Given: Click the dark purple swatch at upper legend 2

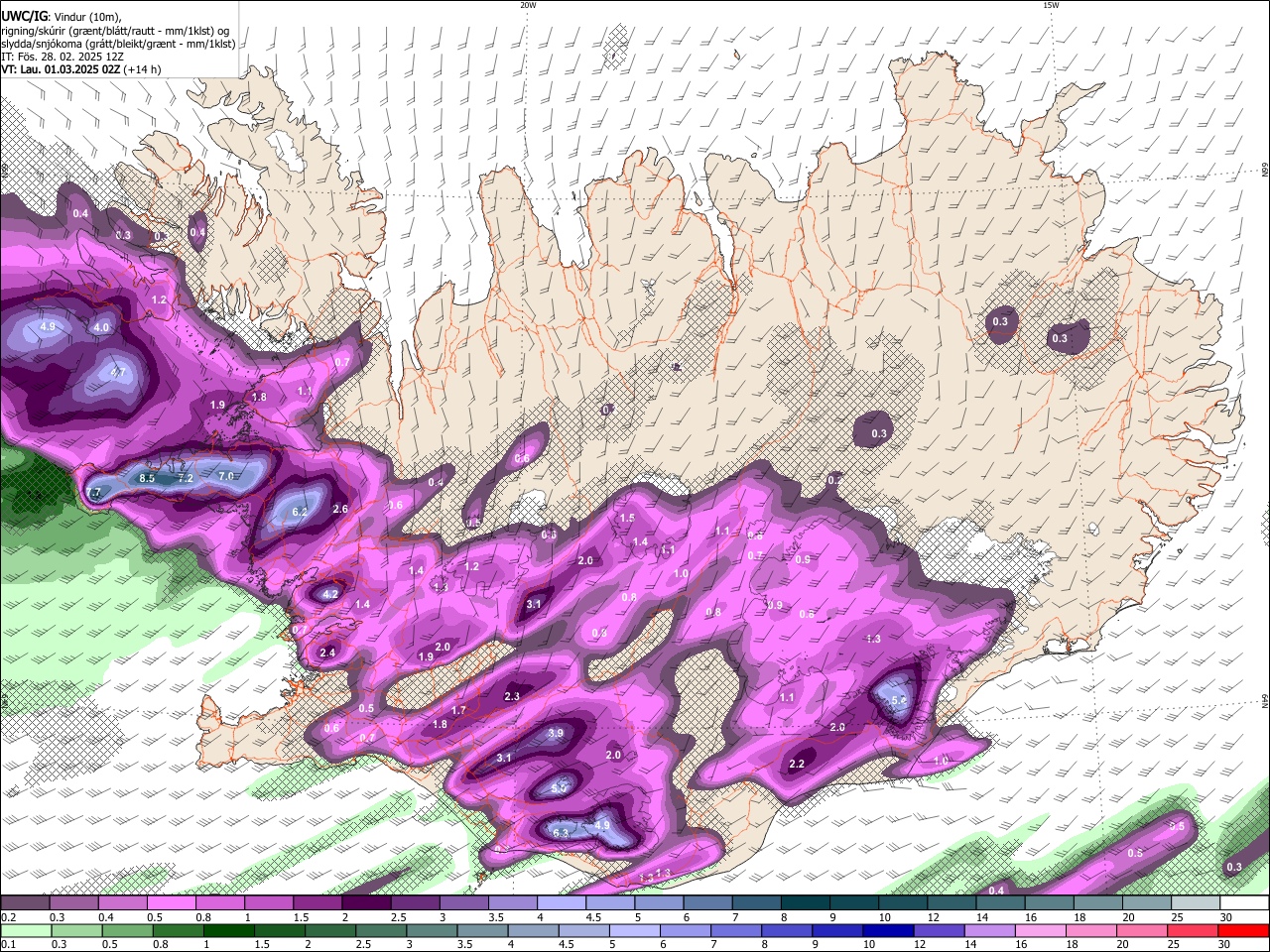Looking at the screenshot, I should (x=365, y=903).
